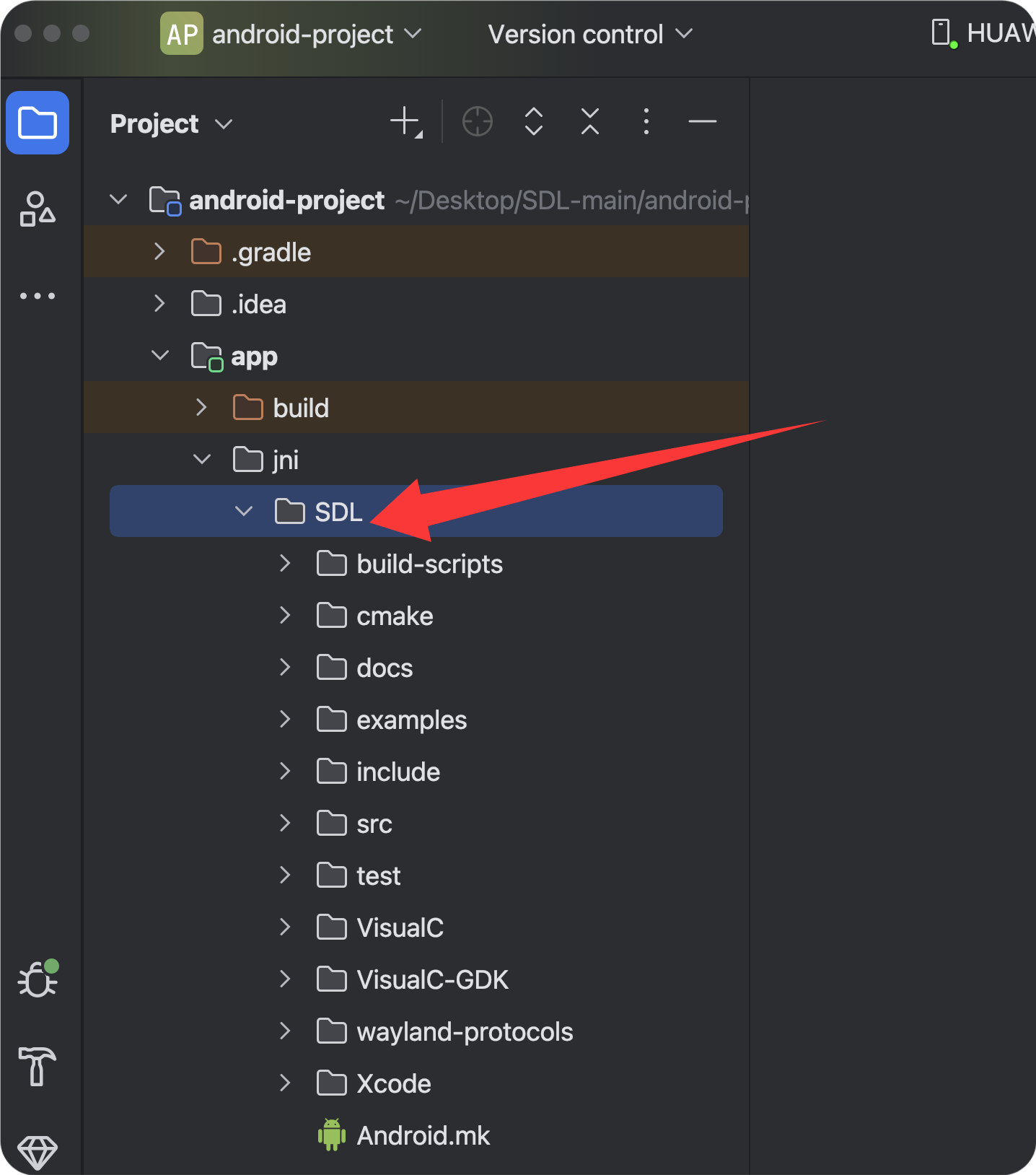Image resolution: width=1036 pixels, height=1175 pixels.
Task: Open the Debug bug icon in sidebar
Action: tap(38, 979)
